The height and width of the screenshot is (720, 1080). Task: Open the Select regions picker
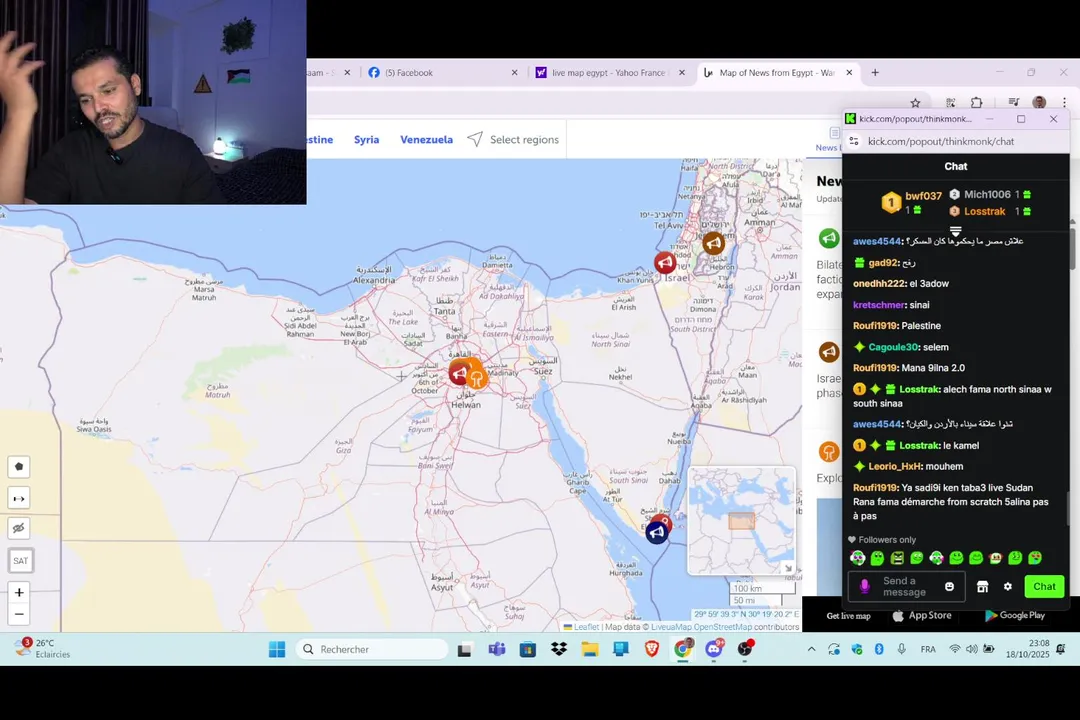coord(513,139)
